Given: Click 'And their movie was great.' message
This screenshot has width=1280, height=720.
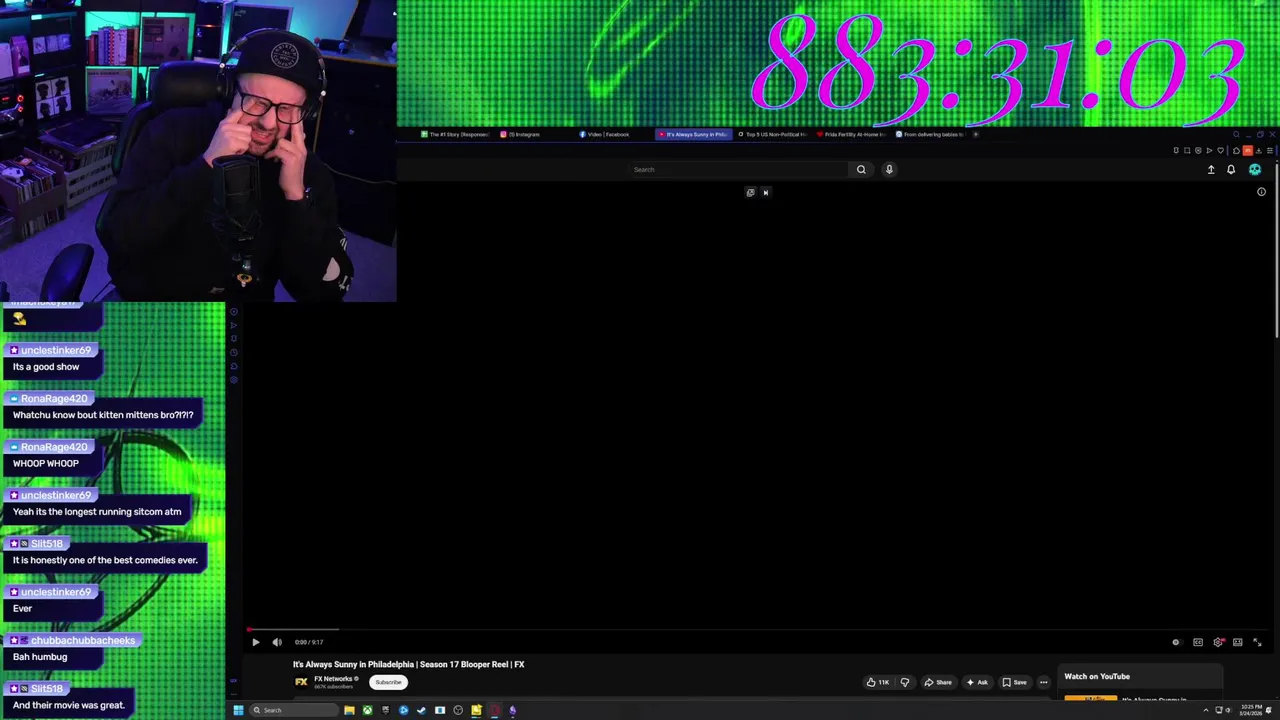Looking at the screenshot, I should [69, 705].
